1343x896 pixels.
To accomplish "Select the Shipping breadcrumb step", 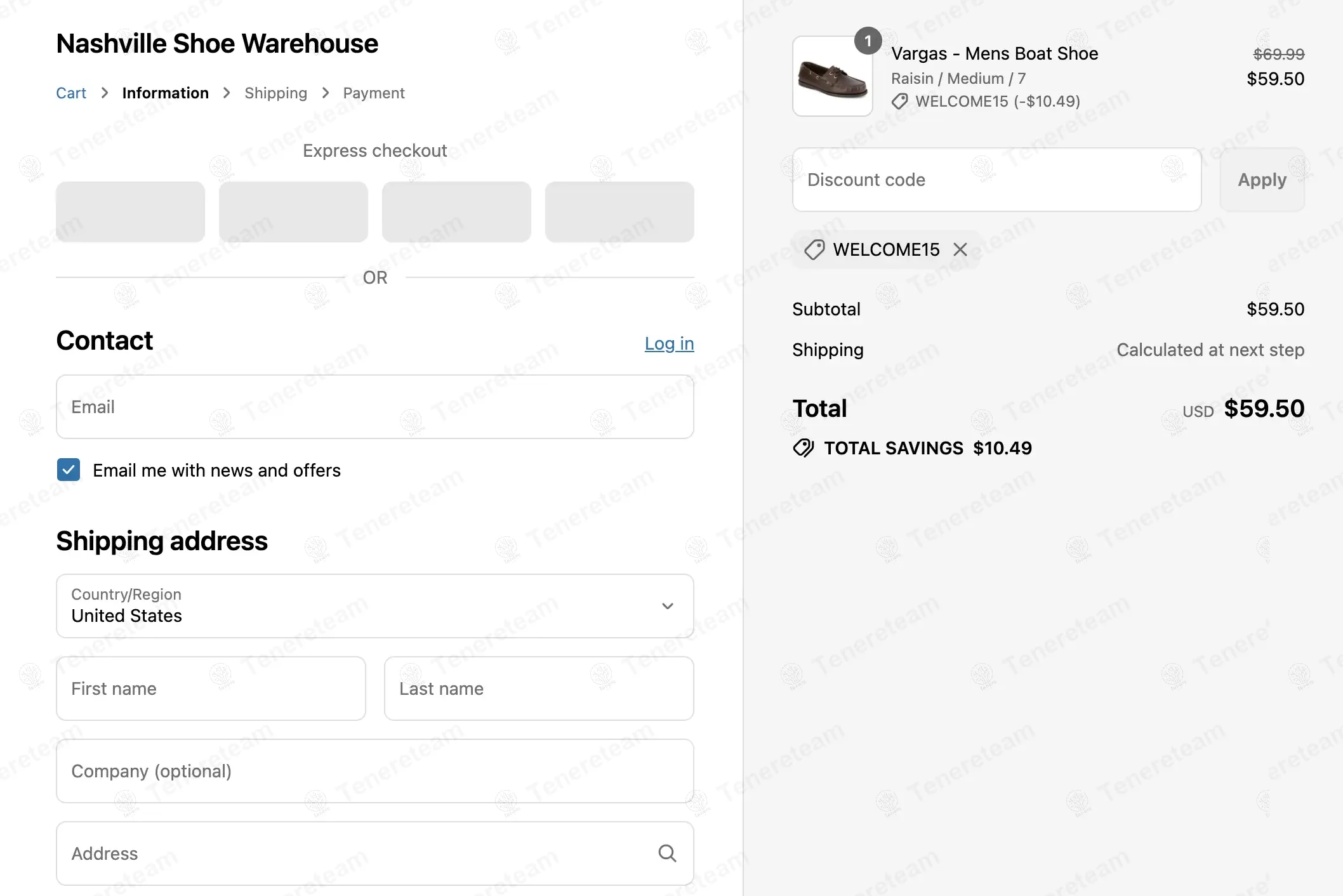I will pyautogui.click(x=275, y=93).
